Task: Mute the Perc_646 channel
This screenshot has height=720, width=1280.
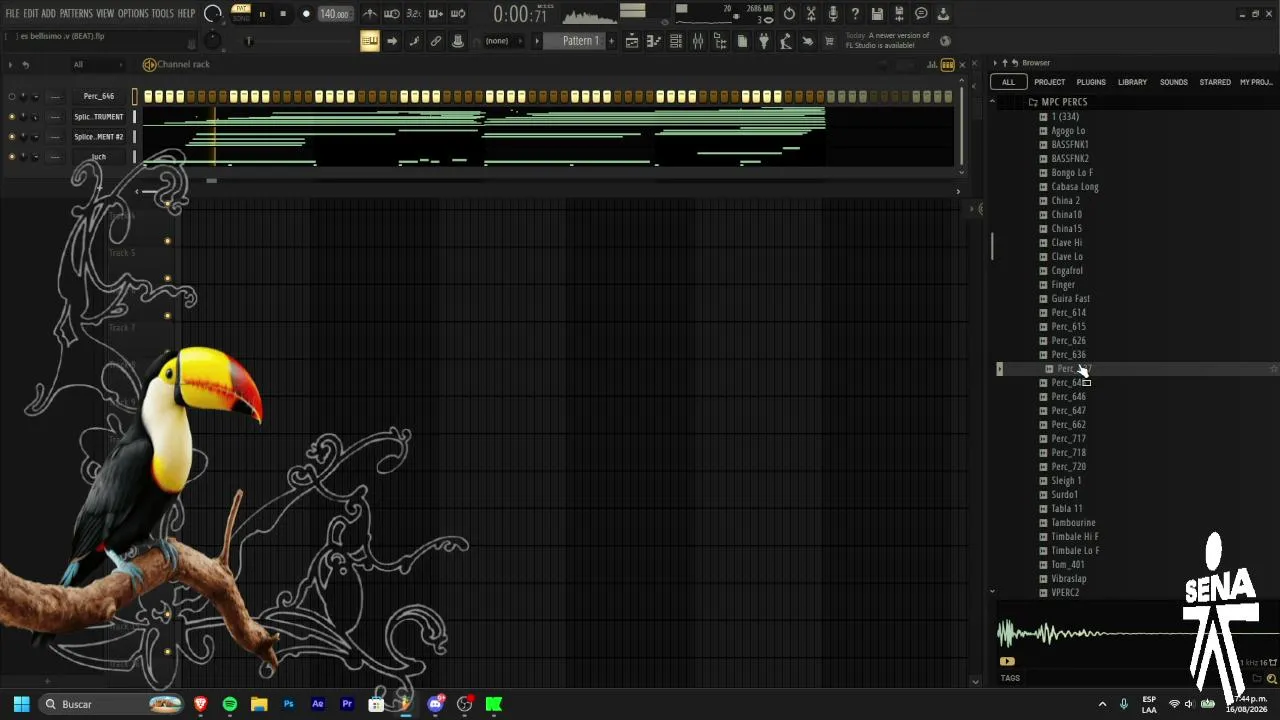Action: pos(12,97)
